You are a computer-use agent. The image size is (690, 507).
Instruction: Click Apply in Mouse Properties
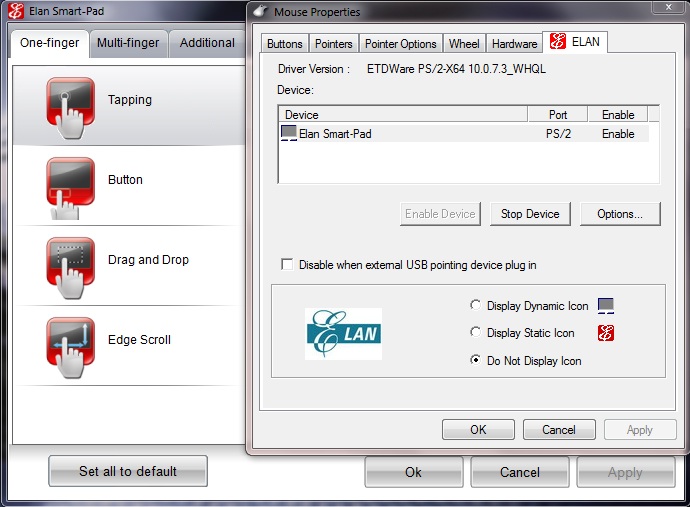[x=640, y=430]
